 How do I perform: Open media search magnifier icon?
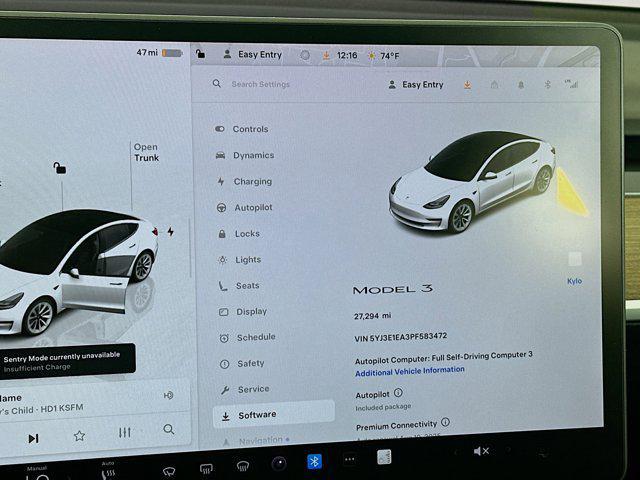point(169,429)
